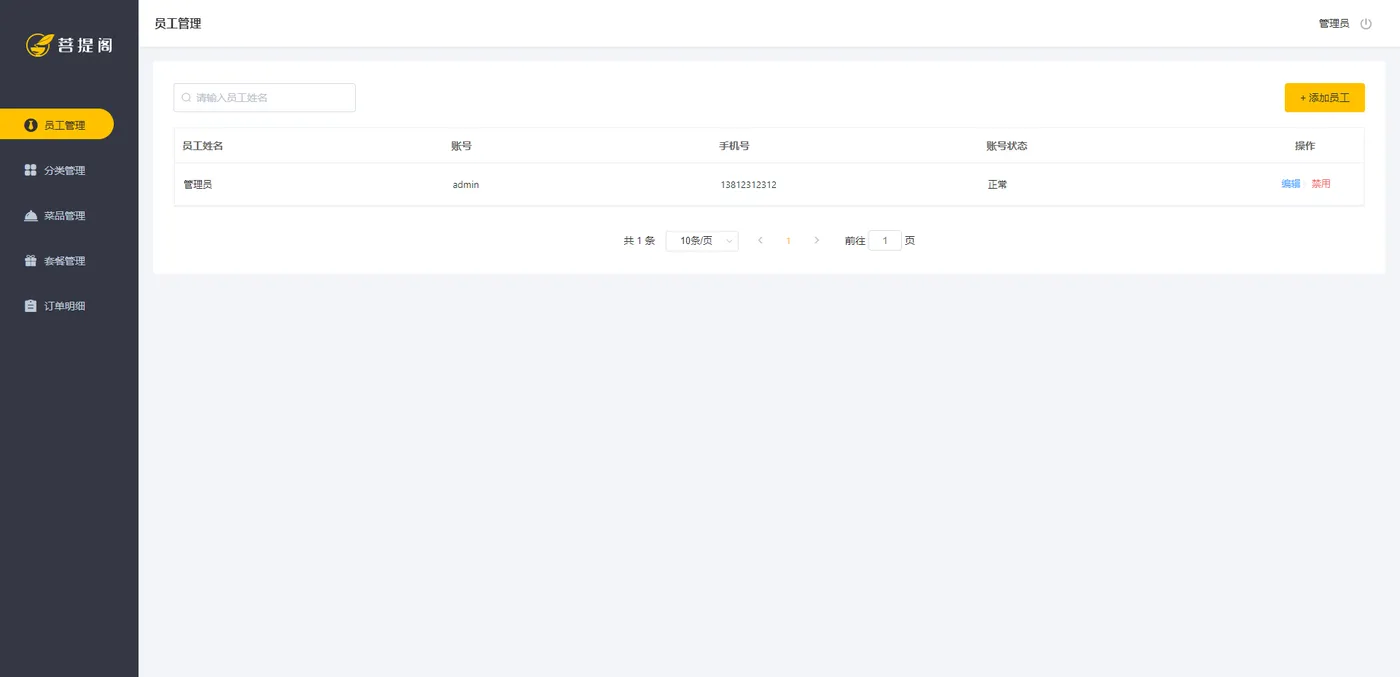
Task: Focus the employee name search field
Action: [x=265, y=98]
